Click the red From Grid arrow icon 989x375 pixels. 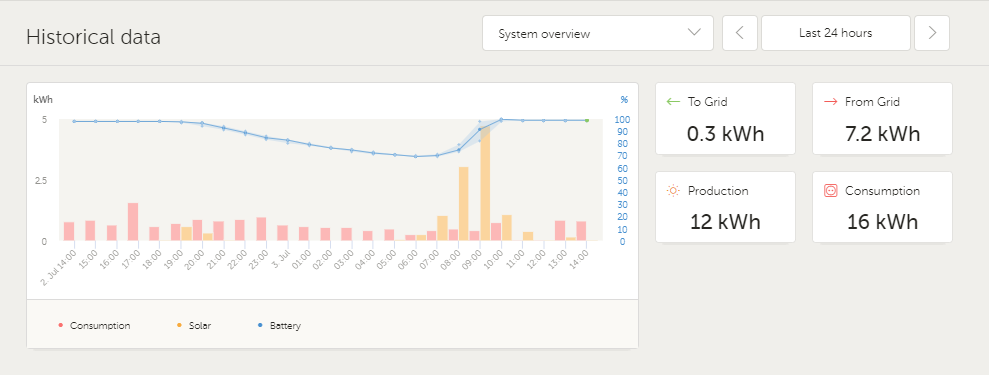pos(830,101)
